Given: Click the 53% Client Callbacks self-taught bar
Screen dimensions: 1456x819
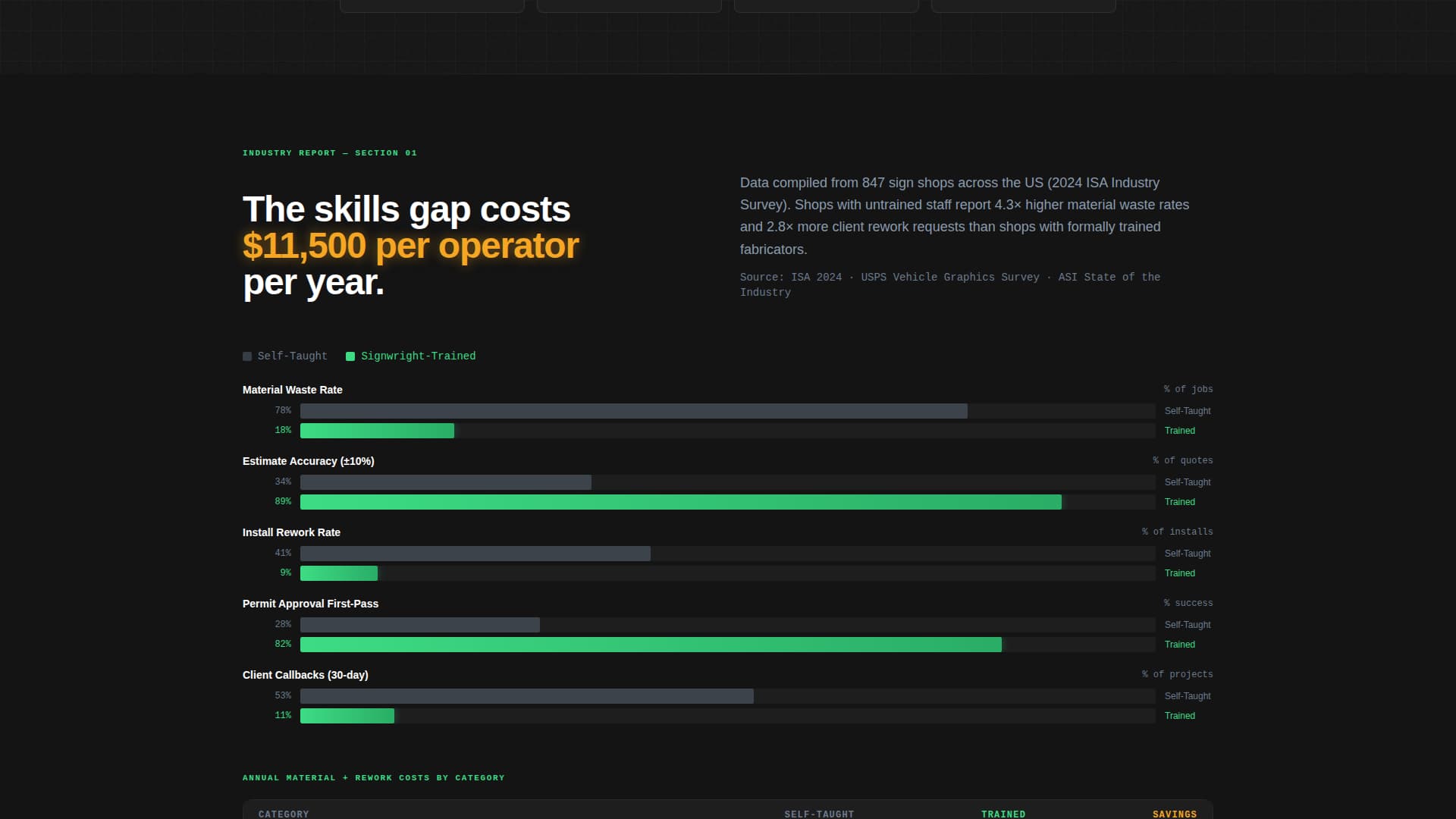Looking at the screenshot, I should click(x=527, y=696).
